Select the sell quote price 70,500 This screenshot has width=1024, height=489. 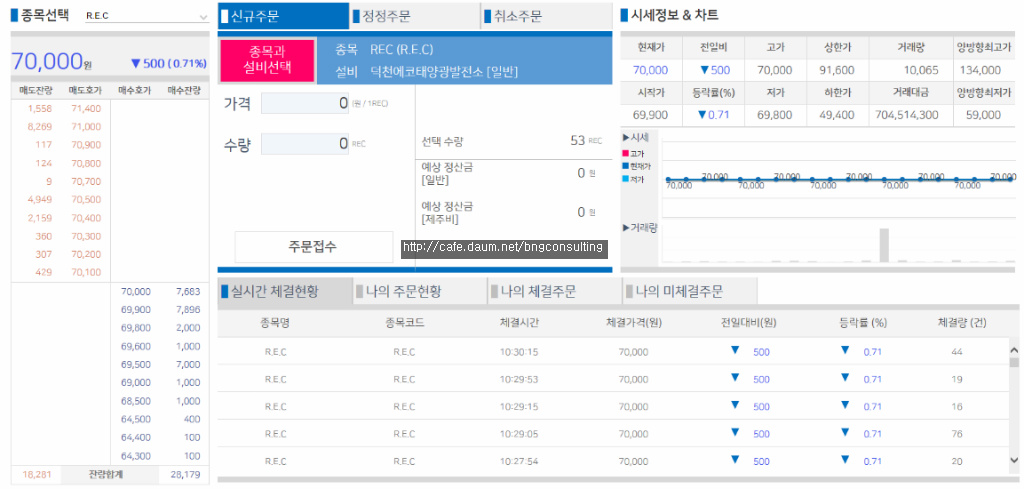coord(86,199)
